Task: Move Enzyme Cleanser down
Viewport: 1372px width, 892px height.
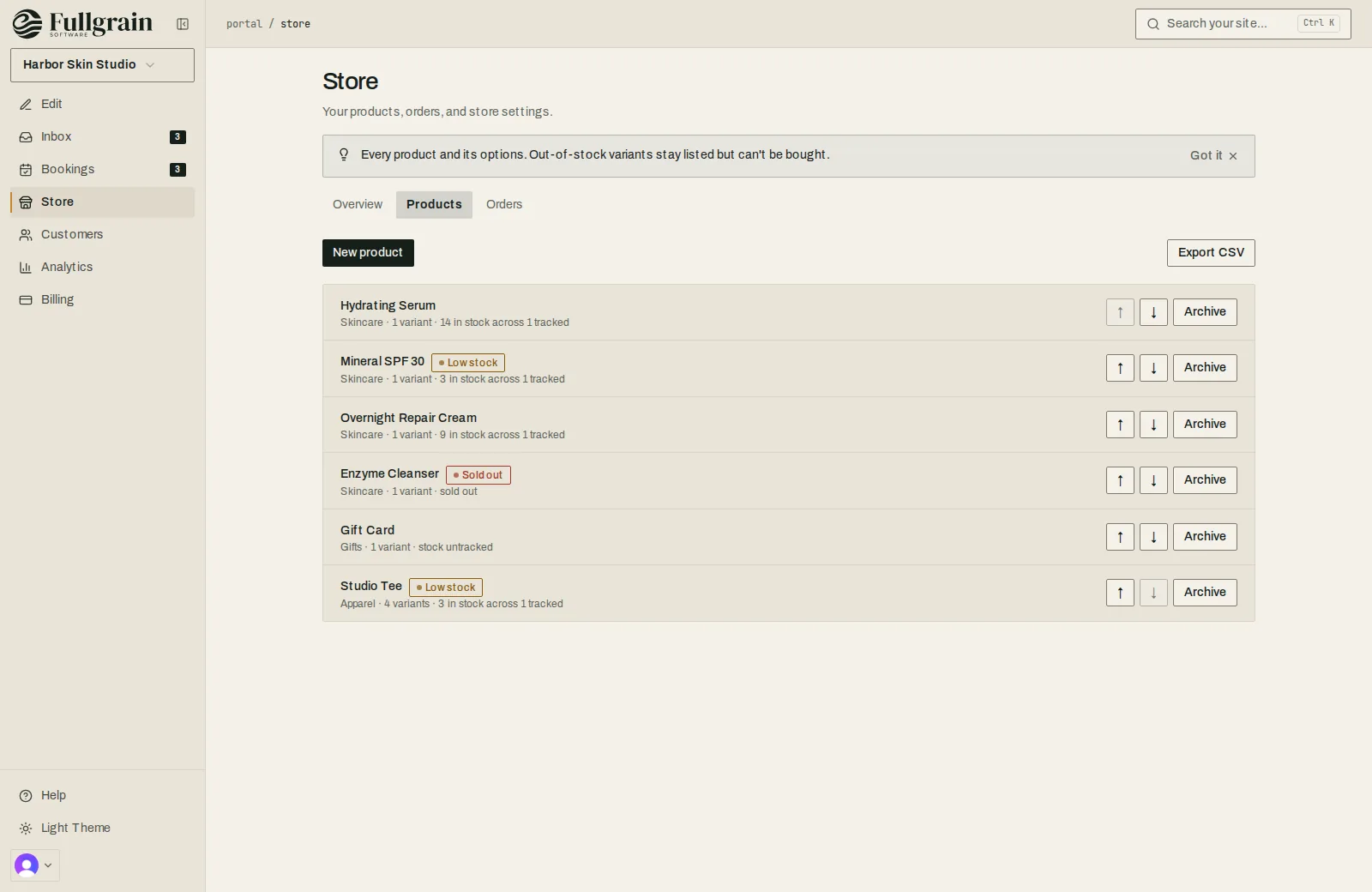Action: [1153, 480]
